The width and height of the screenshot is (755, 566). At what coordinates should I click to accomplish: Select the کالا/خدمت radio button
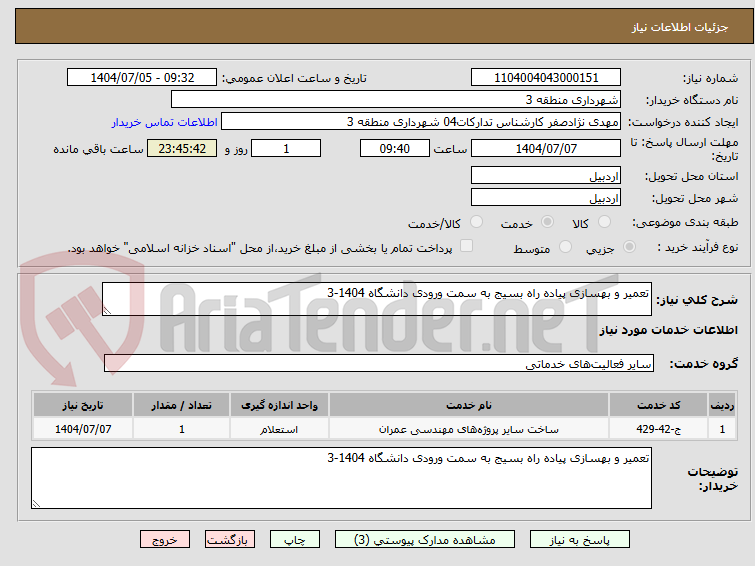point(476,222)
